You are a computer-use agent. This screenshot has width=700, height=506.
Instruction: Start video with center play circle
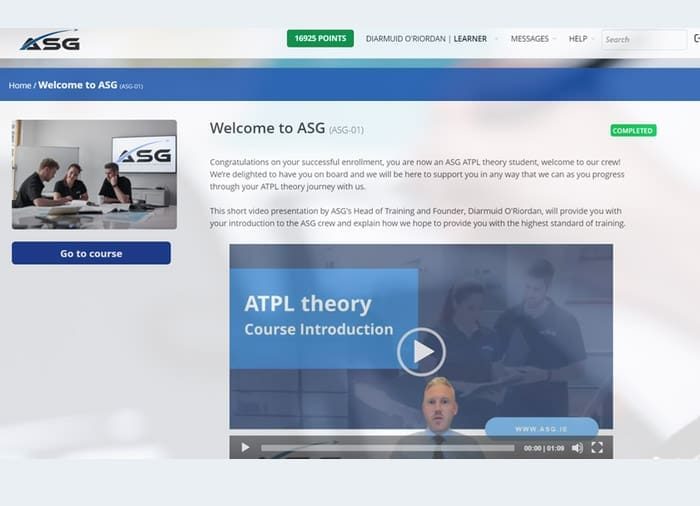tap(421, 351)
